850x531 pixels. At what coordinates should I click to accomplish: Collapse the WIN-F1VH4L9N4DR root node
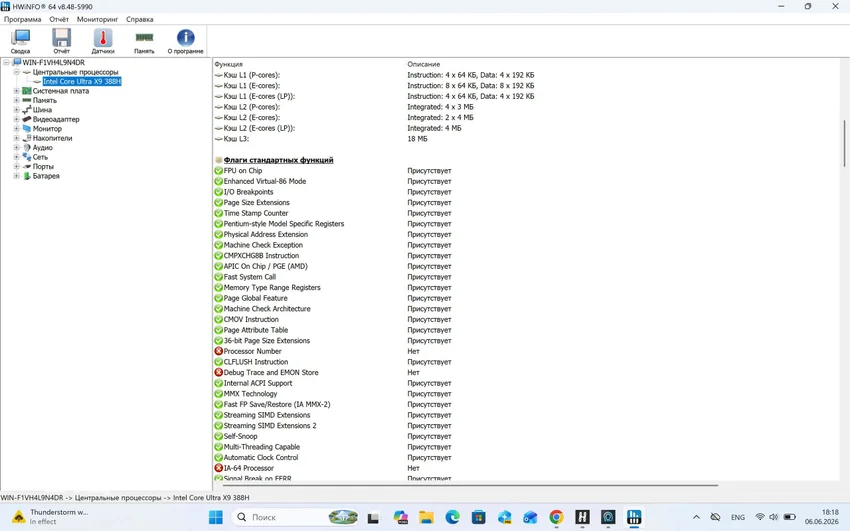tap(7, 62)
